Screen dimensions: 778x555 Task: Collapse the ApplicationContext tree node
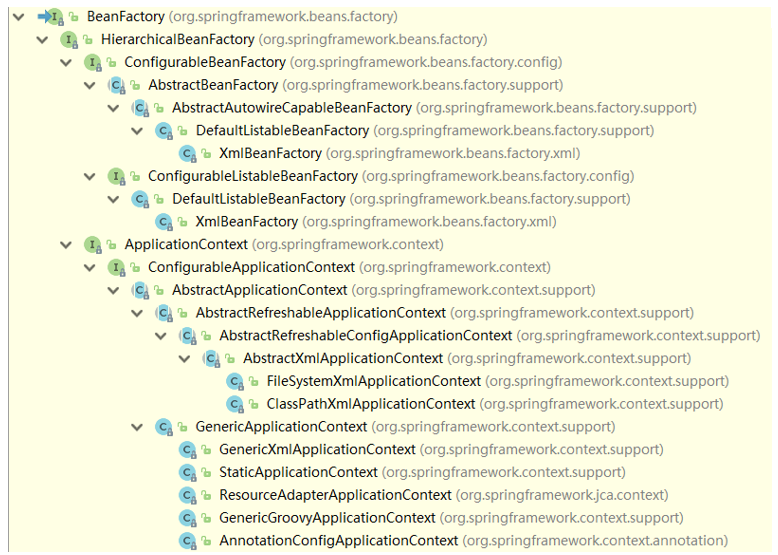point(65,244)
